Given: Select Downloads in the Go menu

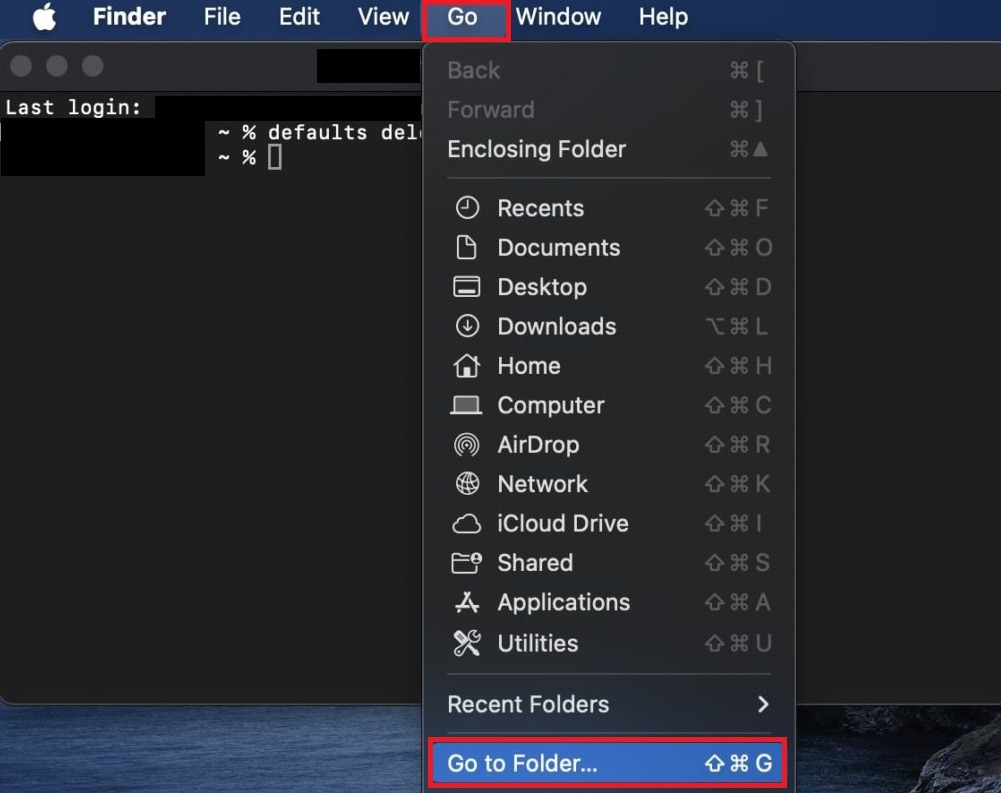Looking at the screenshot, I should 608,326.
